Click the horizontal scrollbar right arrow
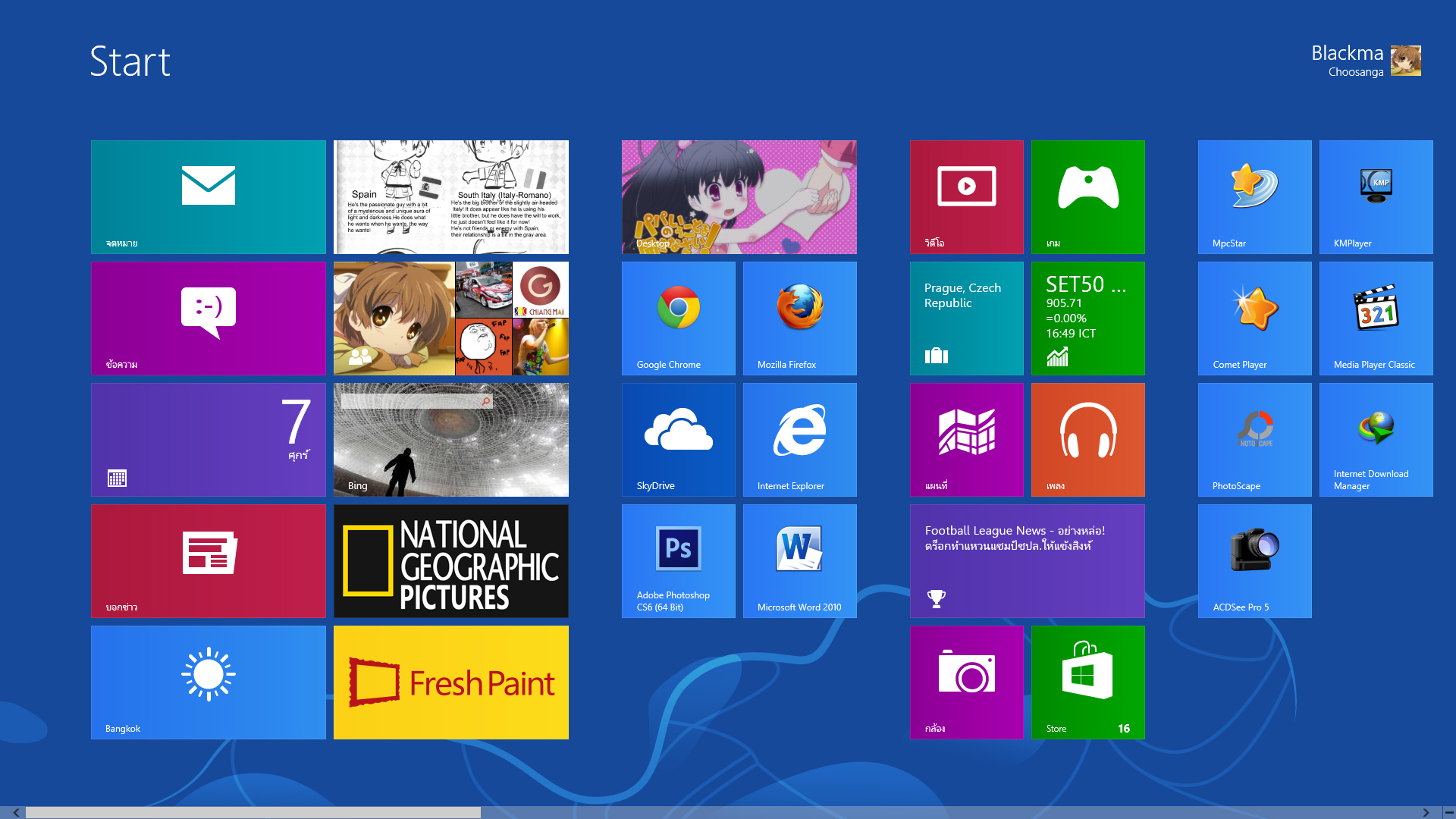 tap(1426, 812)
